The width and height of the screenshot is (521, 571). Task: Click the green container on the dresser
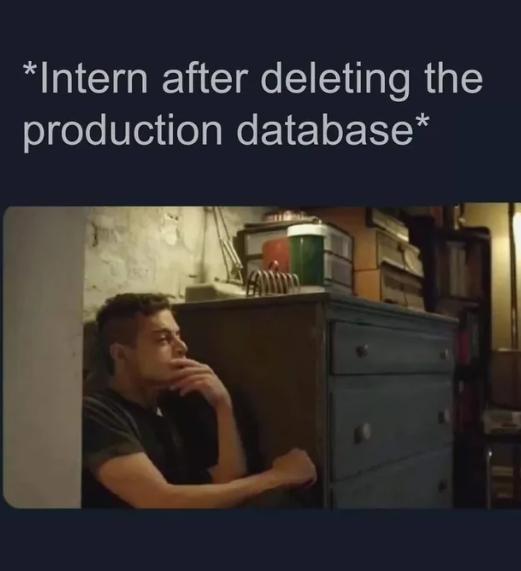pos(307,254)
